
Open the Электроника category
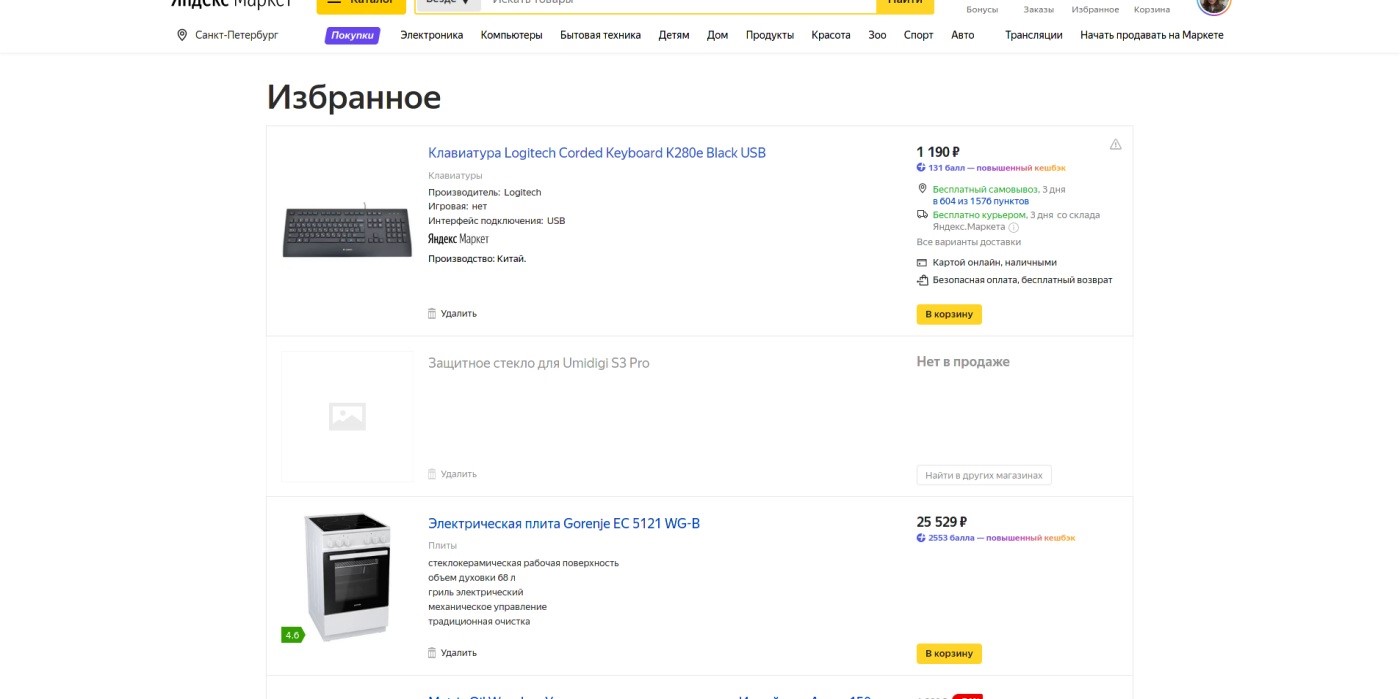(432, 35)
